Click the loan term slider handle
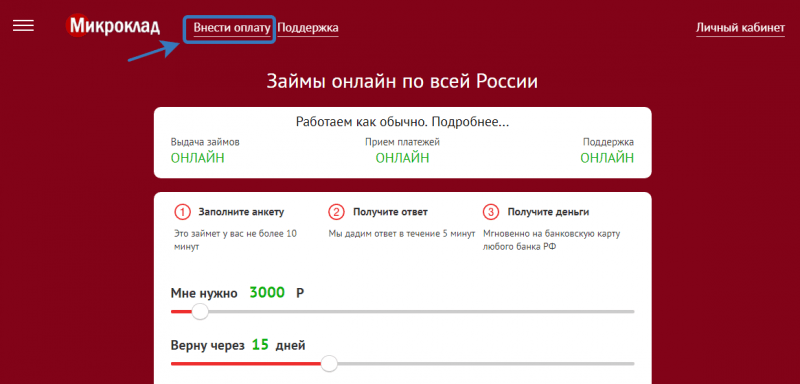Screen dimensions: 800x384 coord(329,364)
